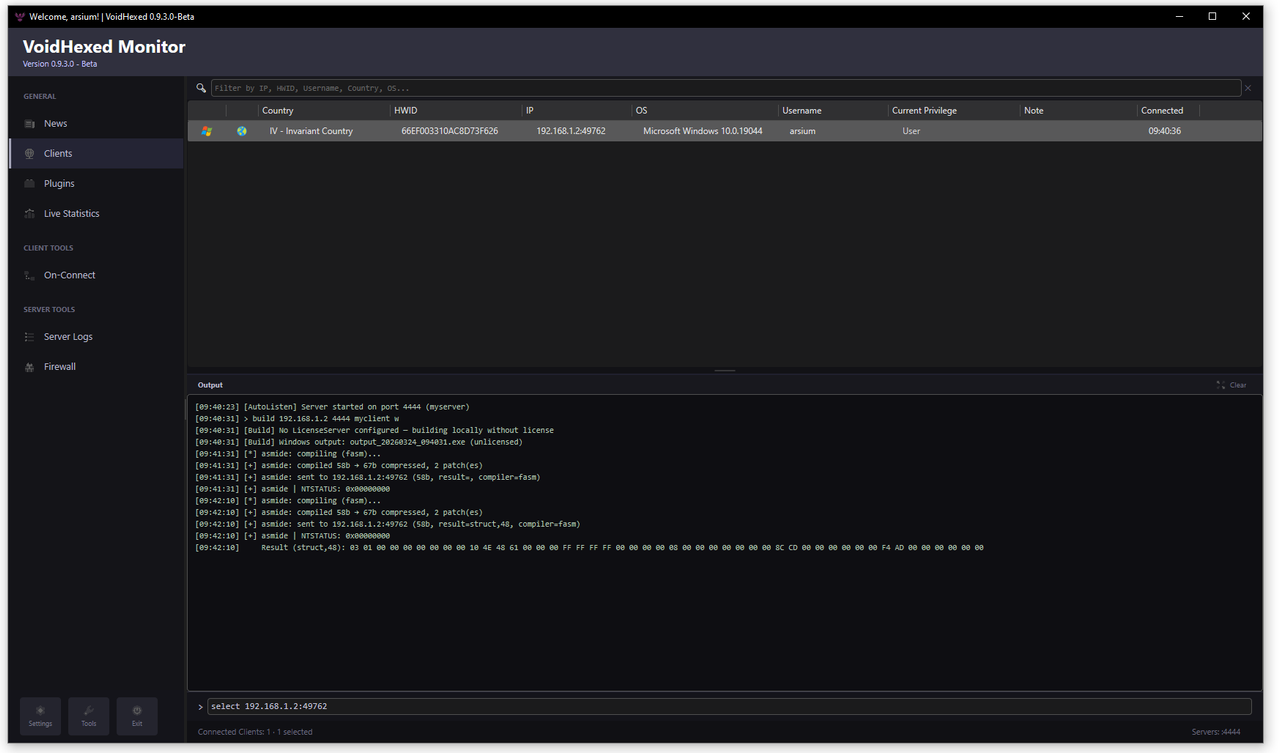Image resolution: width=1280 pixels, height=753 pixels.
Task: Clear the Output log
Action: pos(1232,385)
